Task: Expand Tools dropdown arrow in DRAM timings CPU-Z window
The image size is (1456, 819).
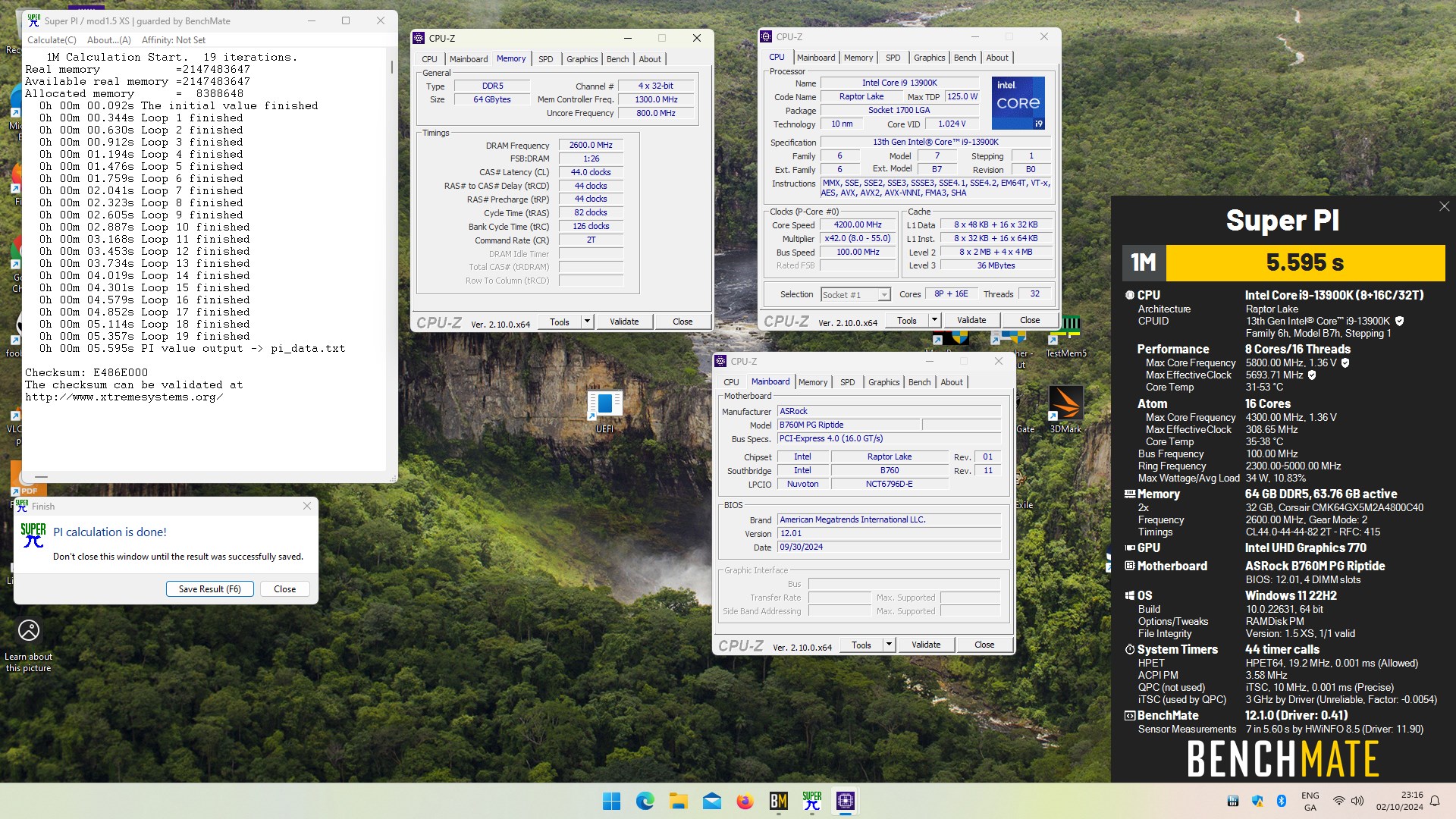Action: pos(587,322)
